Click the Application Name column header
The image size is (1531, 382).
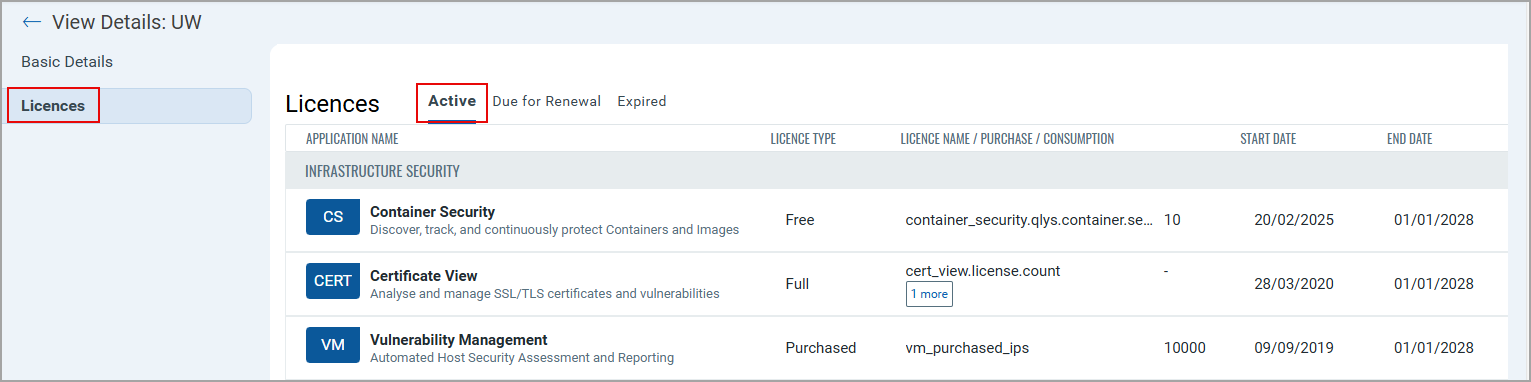pos(352,139)
